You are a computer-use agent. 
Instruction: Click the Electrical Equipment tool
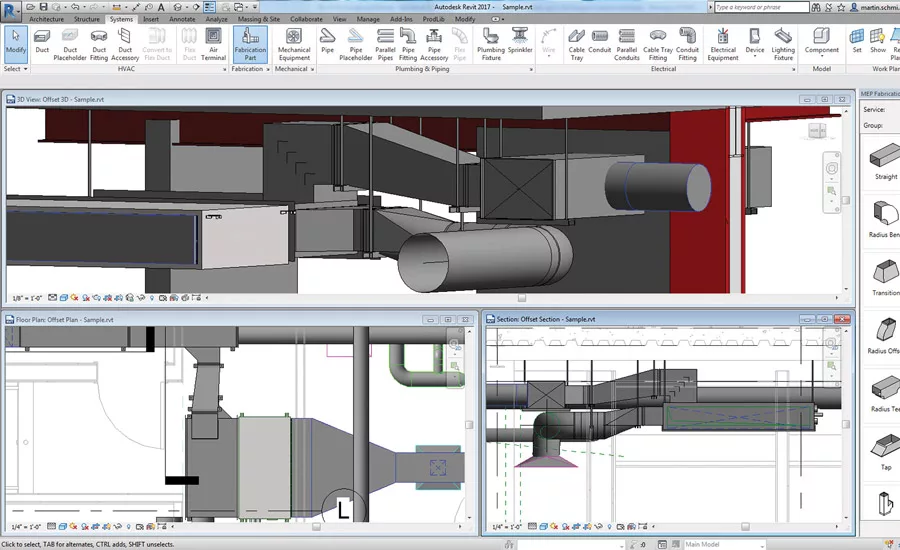pos(723,44)
